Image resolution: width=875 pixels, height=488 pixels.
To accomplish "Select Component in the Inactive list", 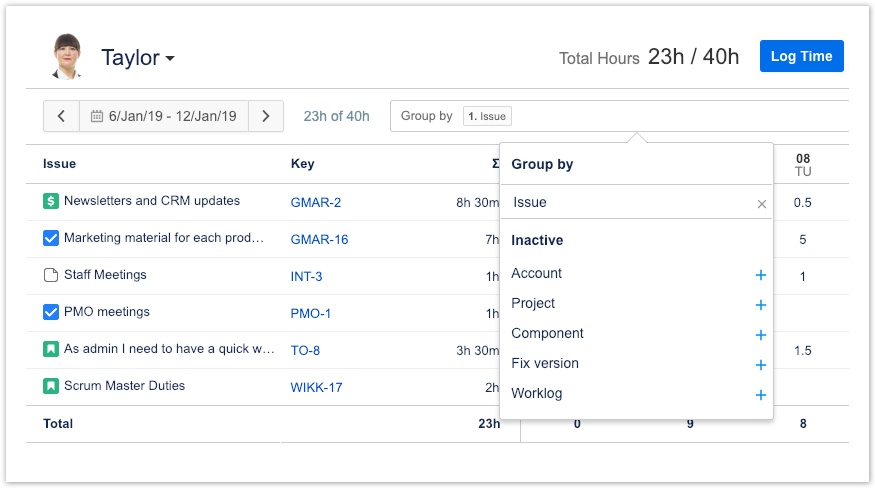I will click(547, 334).
